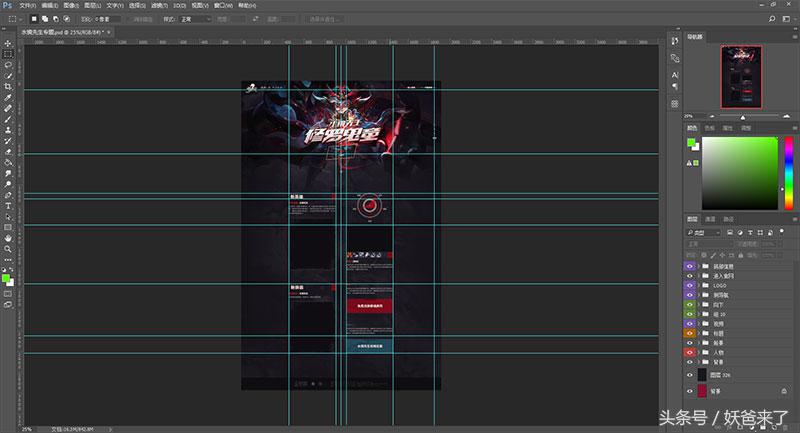The width and height of the screenshot is (800, 433).
Task: Select the Horizontal Type tool
Action: (x=8, y=206)
